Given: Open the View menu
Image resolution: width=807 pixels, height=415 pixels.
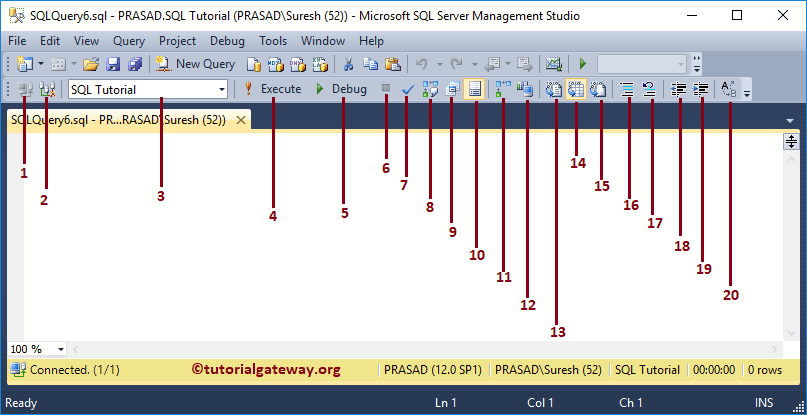Looking at the screenshot, I should click(x=86, y=41).
